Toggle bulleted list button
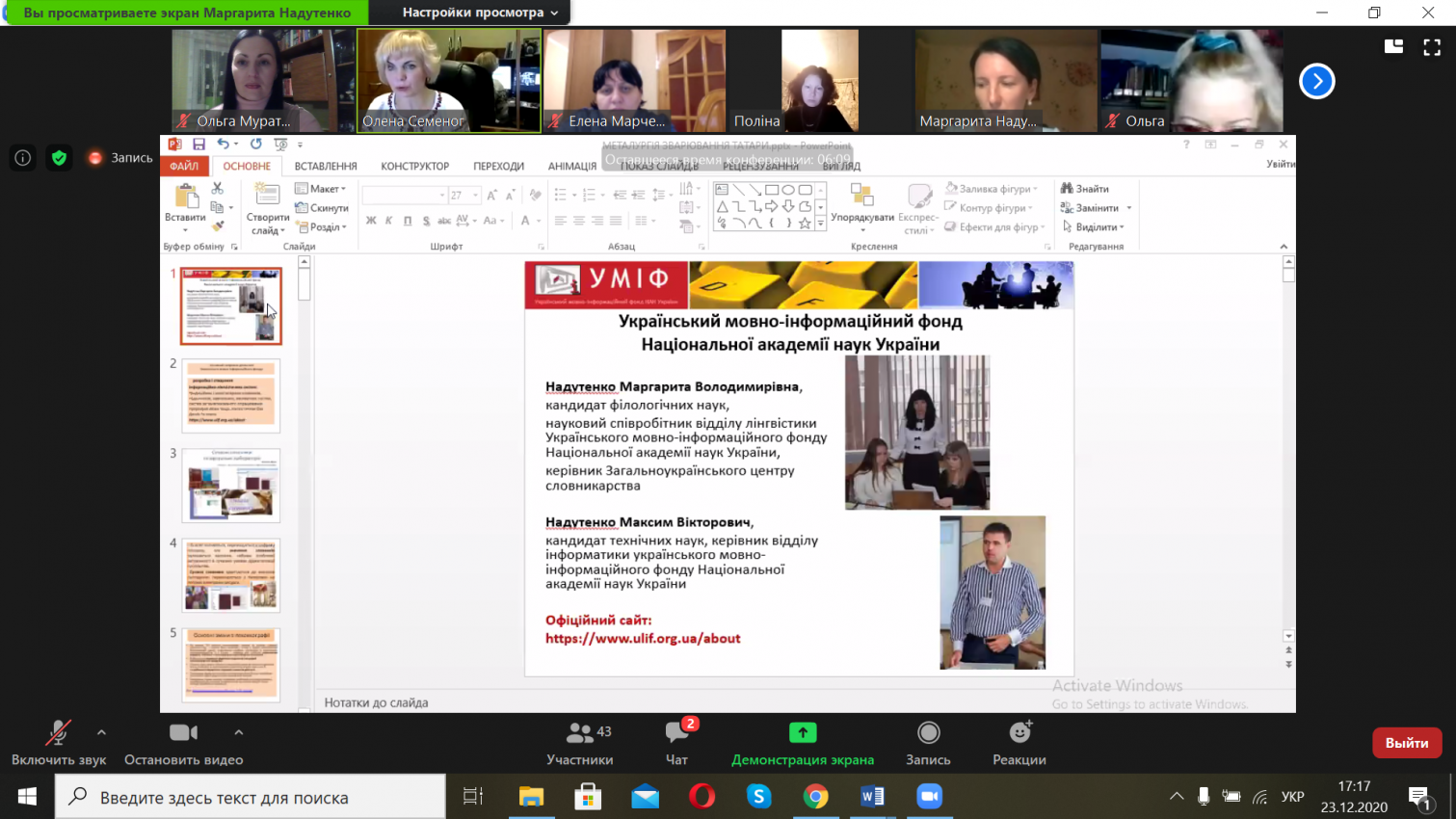1456x819 pixels. (562, 196)
